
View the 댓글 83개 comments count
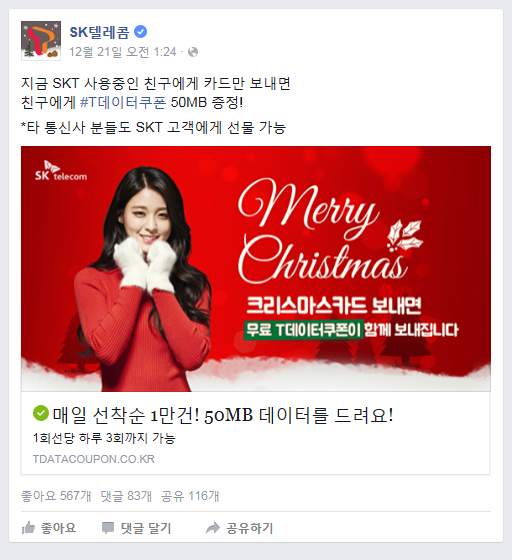point(126,496)
